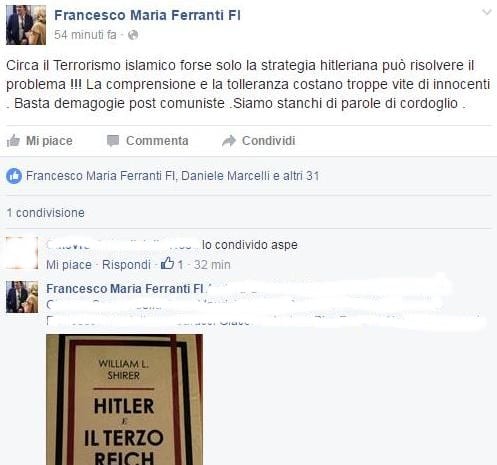Open Daniele Marcelli's profile from likes
The height and width of the screenshot is (465, 497).
click(x=225, y=176)
